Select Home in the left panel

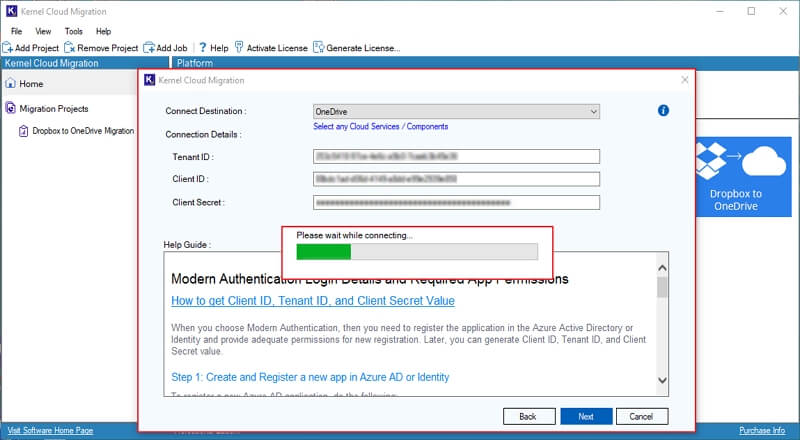click(x=31, y=84)
